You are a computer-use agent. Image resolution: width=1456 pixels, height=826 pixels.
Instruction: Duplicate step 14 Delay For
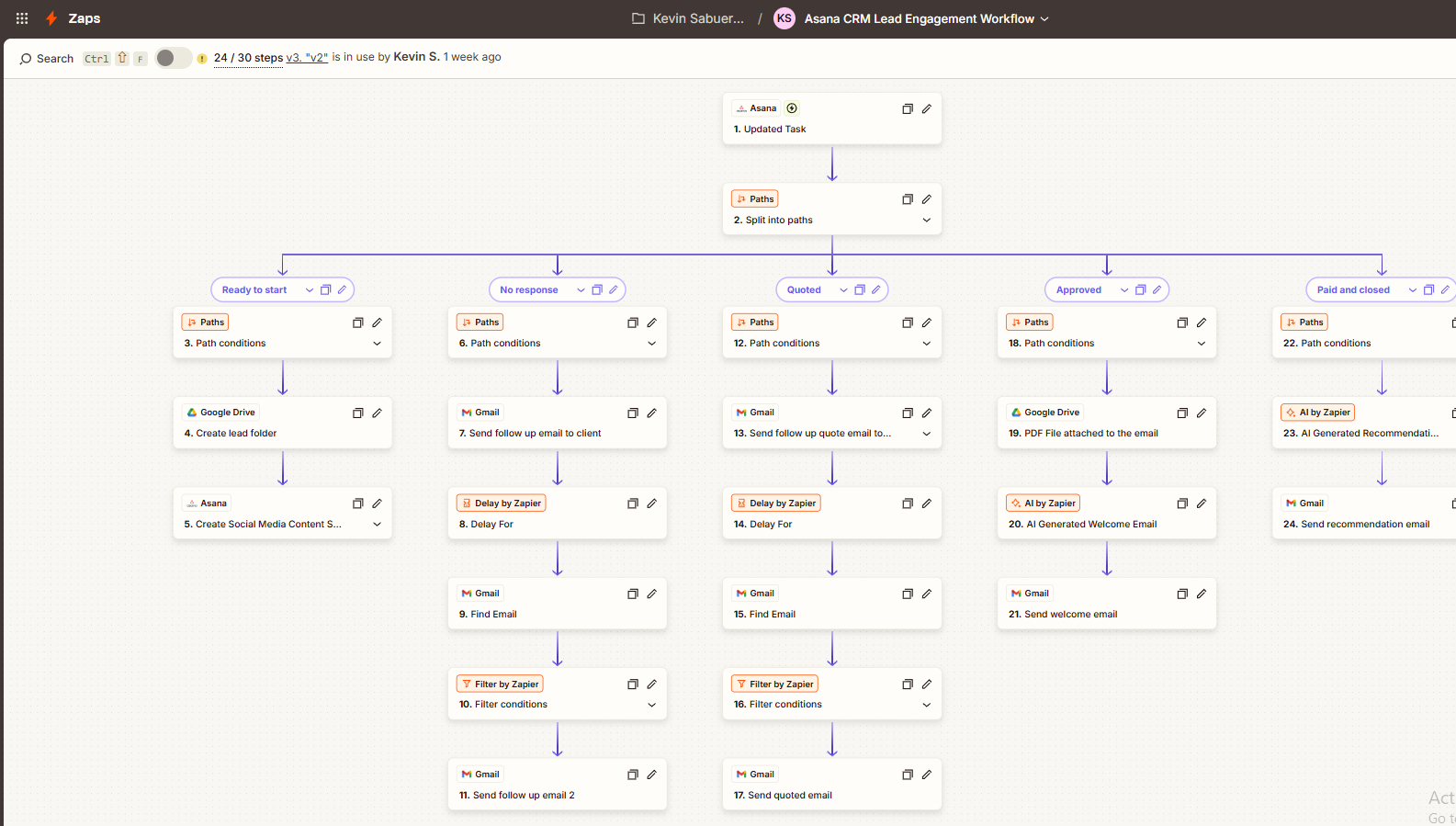(908, 504)
